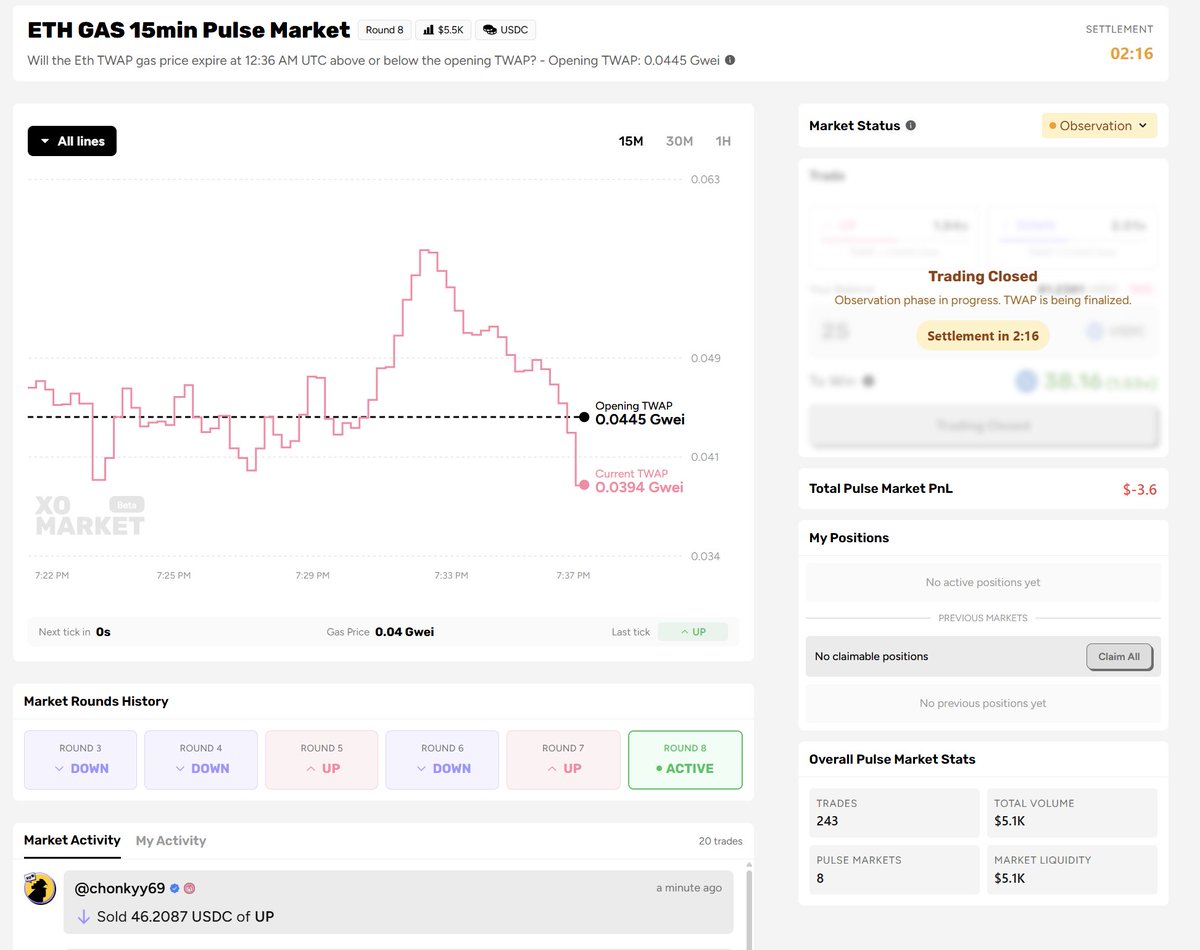
Task: Open the Round 8 badge details
Action: [x=384, y=29]
